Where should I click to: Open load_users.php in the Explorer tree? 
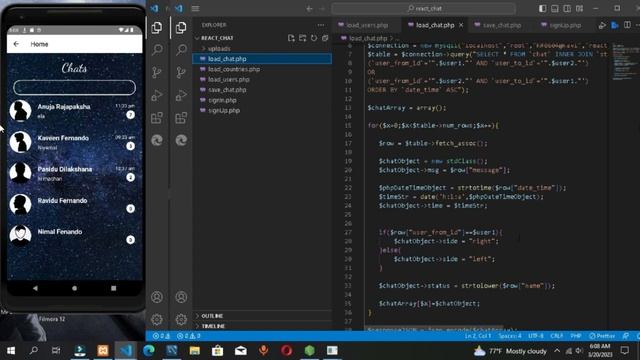[x=262, y=80]
